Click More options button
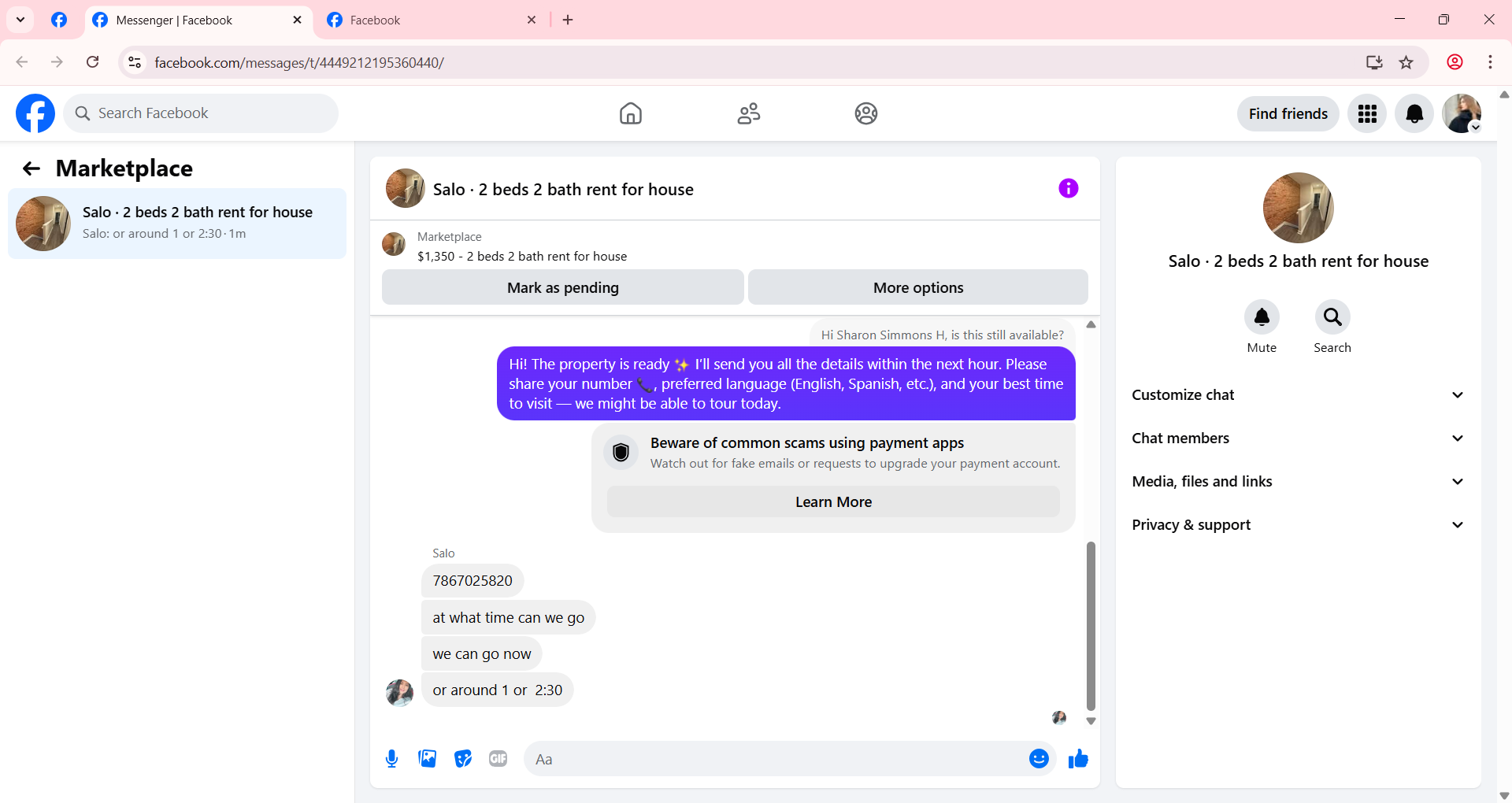This screenshot has width=1512, height=803. click(x=917, y=287)
